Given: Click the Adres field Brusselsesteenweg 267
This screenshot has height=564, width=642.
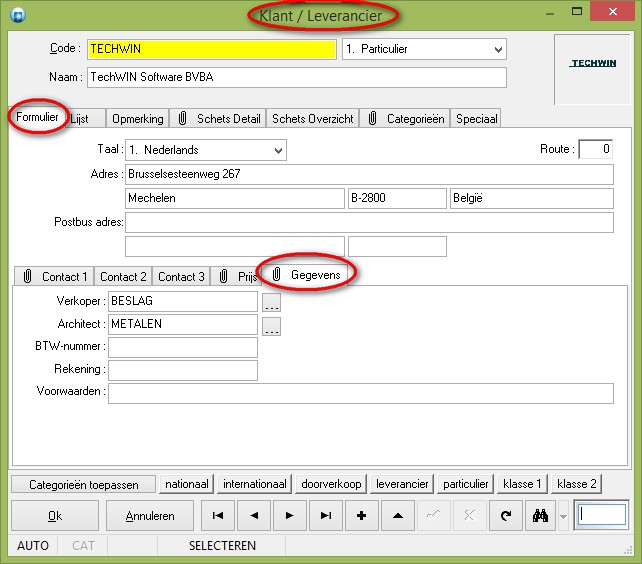Looking at the screenshot, I should (369, 174).
